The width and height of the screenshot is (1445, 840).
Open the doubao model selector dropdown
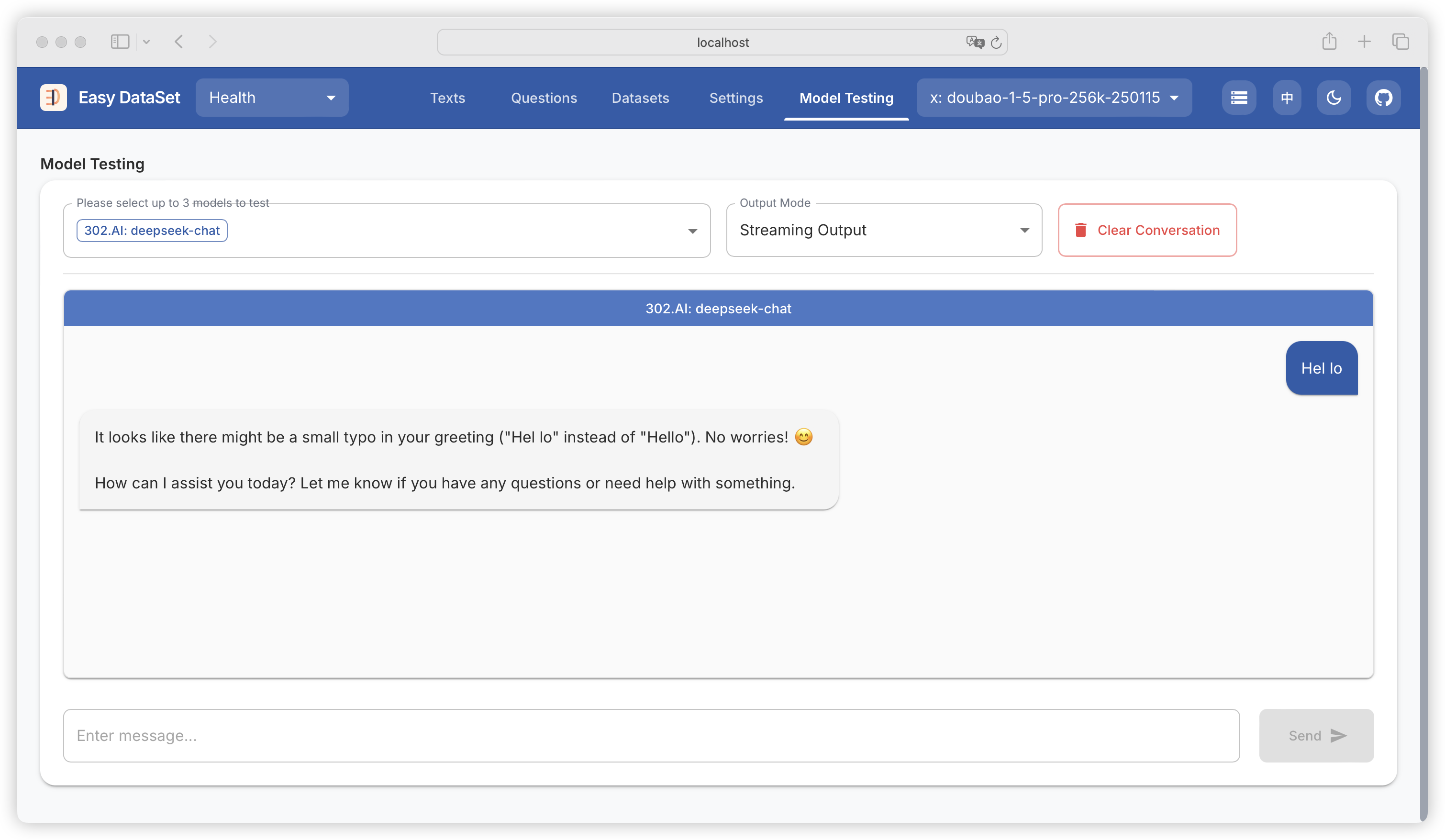(1054, 98)
